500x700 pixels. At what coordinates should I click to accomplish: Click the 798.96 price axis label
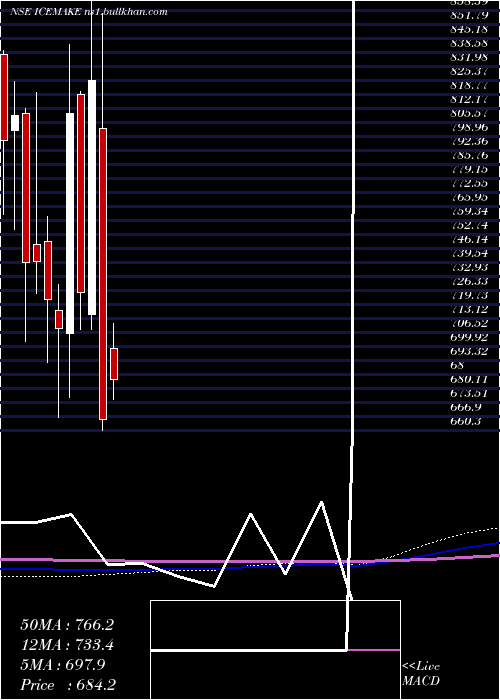[469, 127]
